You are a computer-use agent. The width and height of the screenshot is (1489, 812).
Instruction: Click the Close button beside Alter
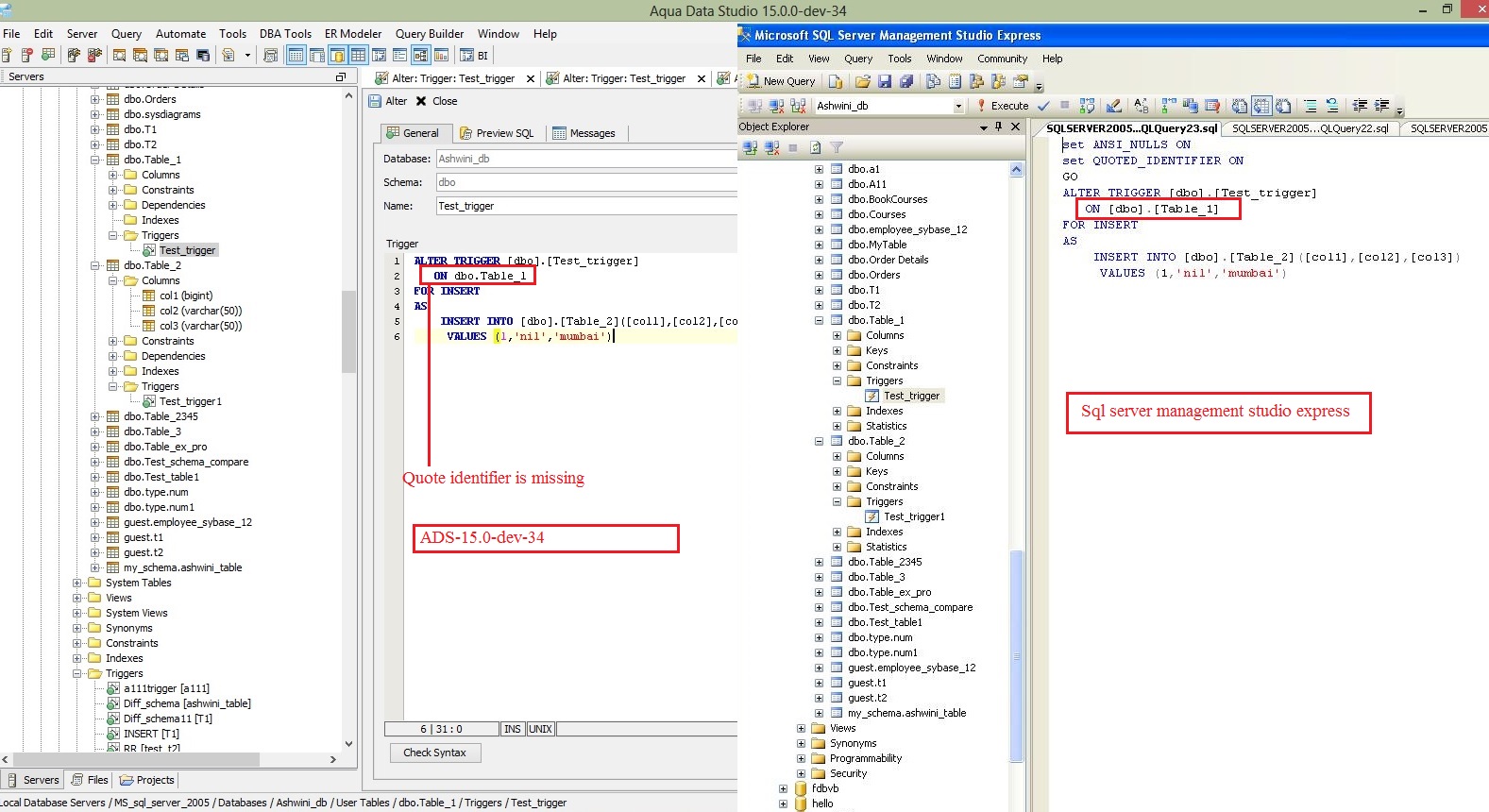[x=436, y=101]
